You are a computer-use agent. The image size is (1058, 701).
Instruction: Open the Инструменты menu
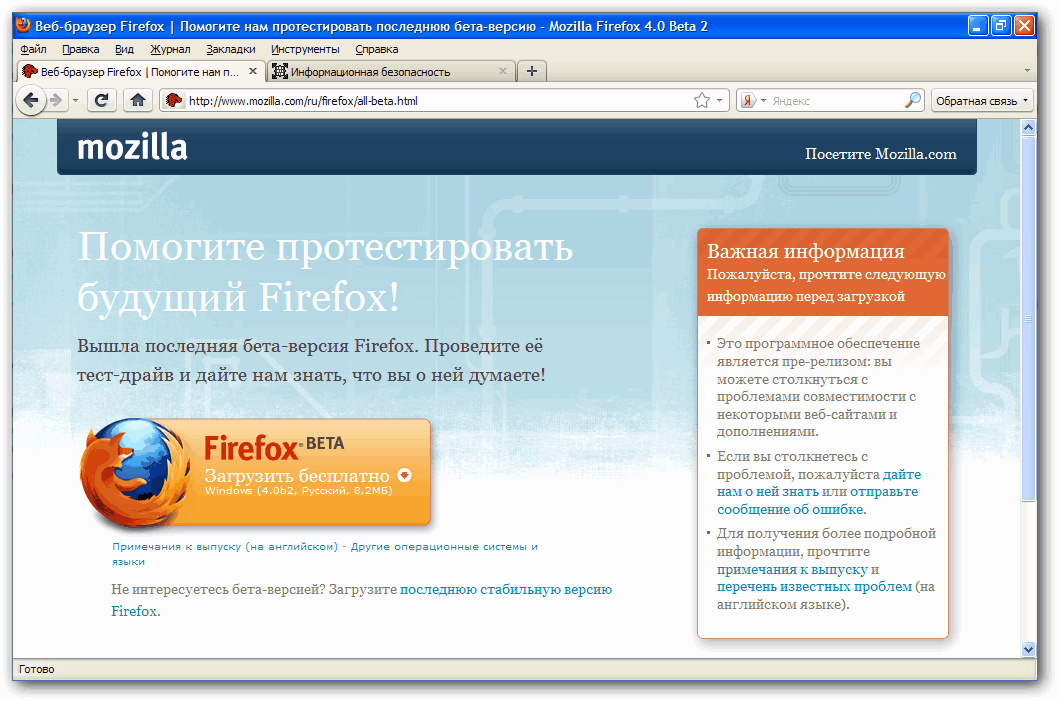(x=305, y=49)
